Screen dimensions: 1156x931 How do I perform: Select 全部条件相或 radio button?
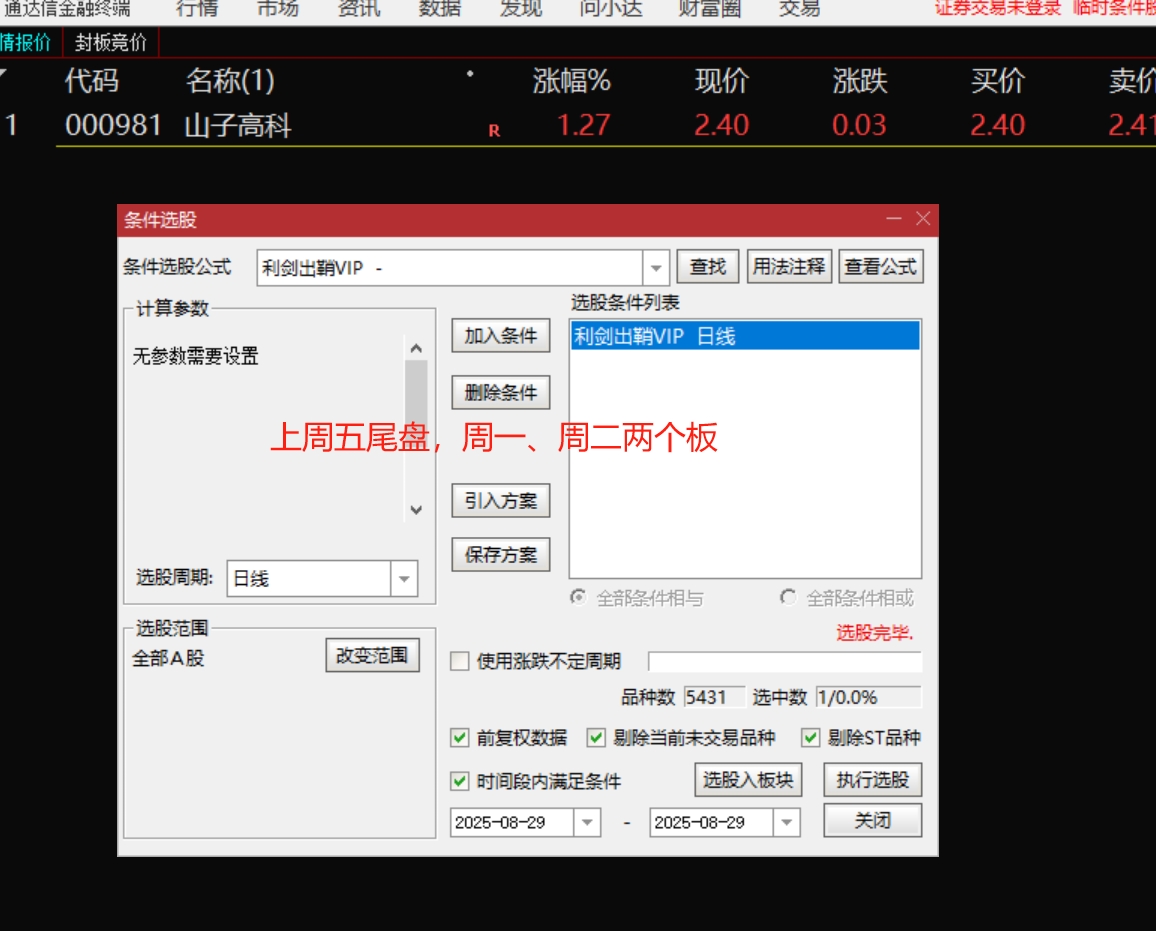788,597
